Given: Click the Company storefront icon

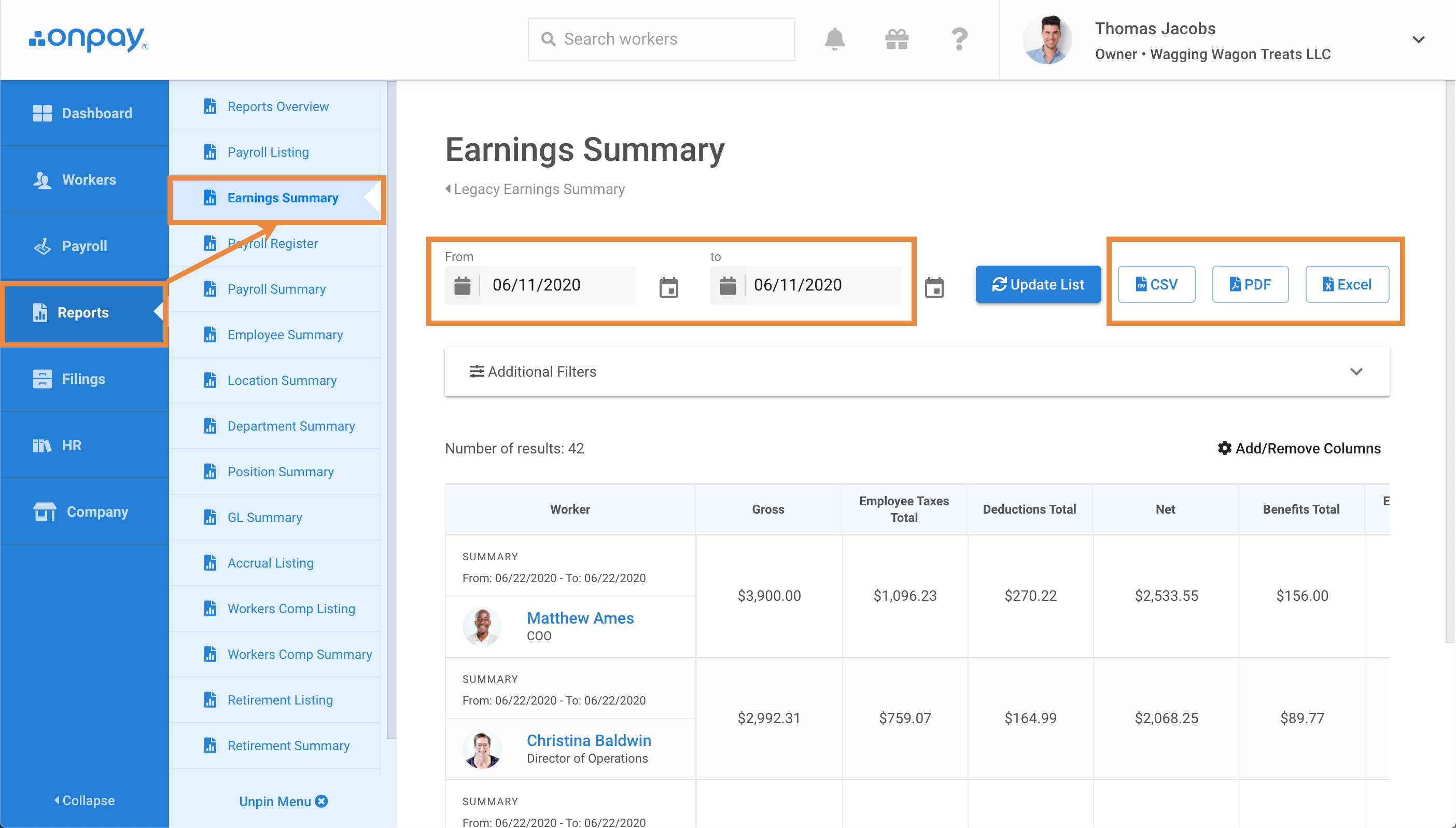Looking at the screenshot, I should click(x=44, y=511).
